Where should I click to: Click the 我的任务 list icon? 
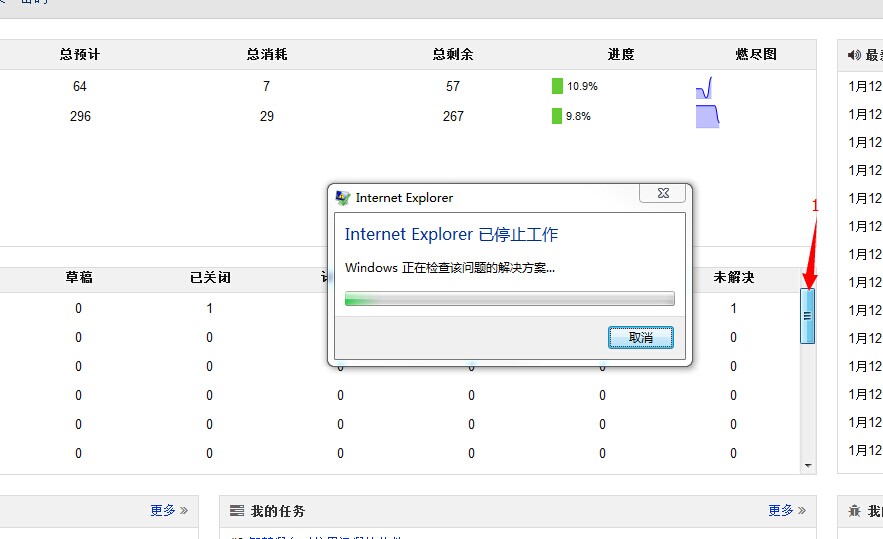(237, 510)
